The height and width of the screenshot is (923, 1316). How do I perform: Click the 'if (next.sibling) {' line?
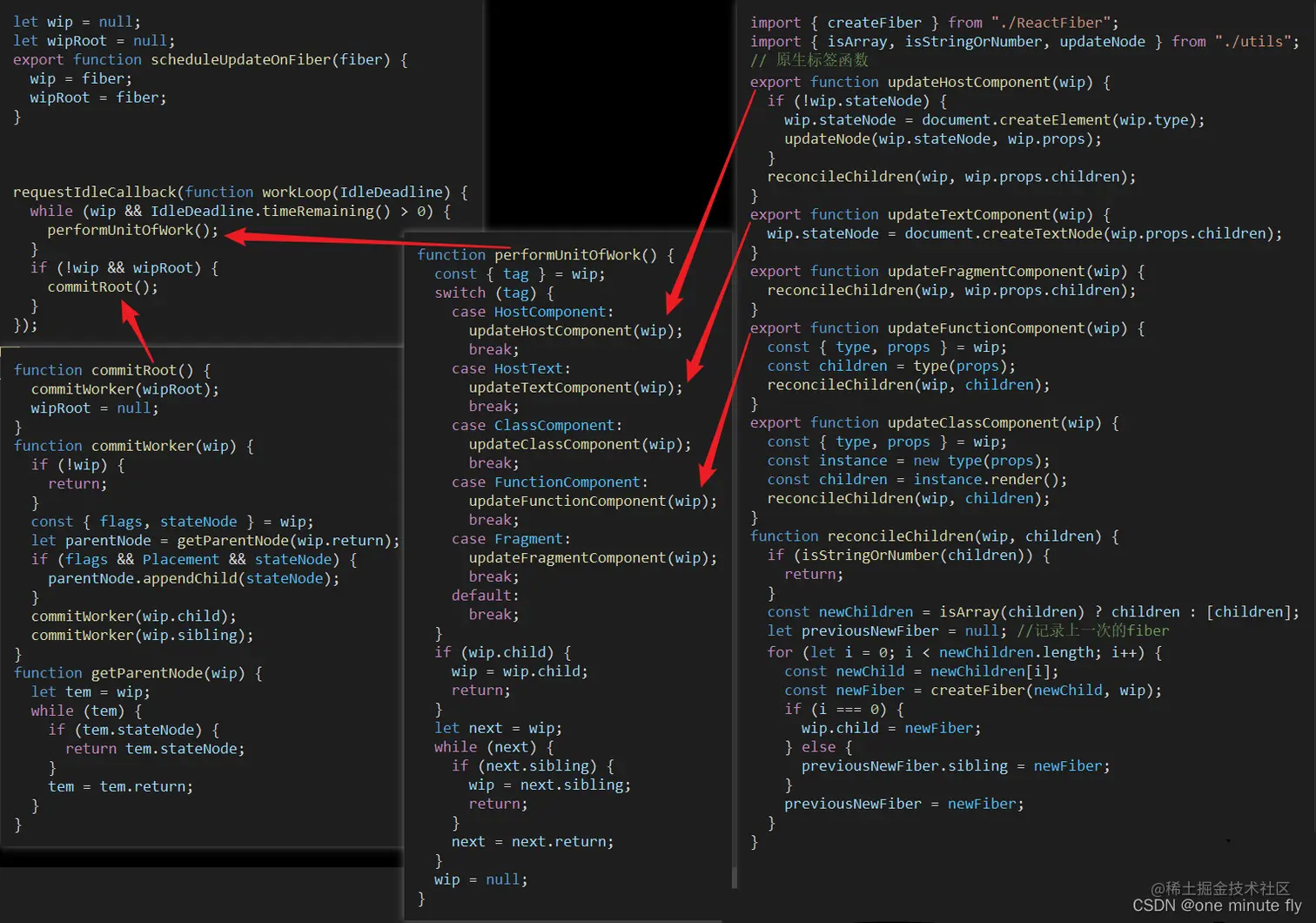[x=533, y=766]
